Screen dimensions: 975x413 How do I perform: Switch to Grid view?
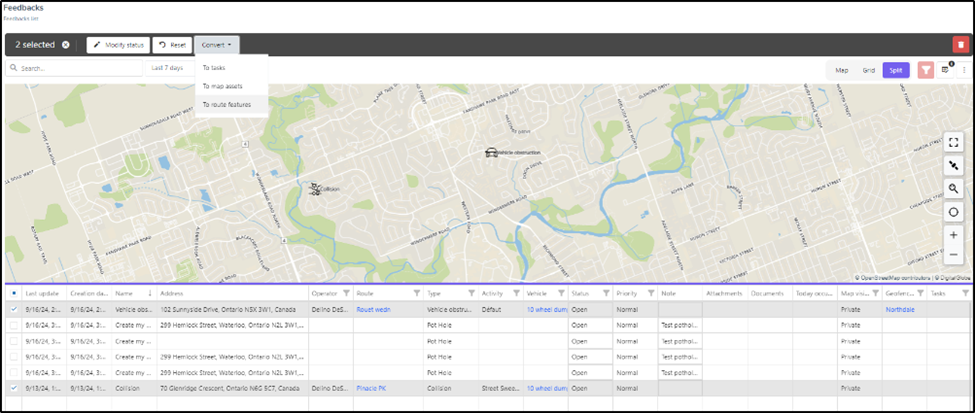[x=869, y=70]
